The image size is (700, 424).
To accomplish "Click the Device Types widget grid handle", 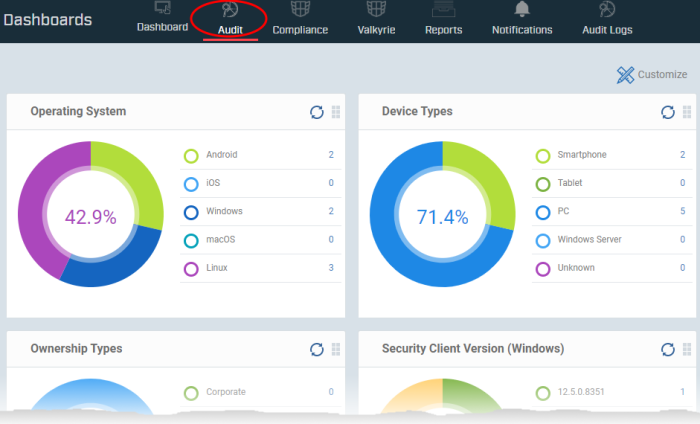I will tap(687, 112).
